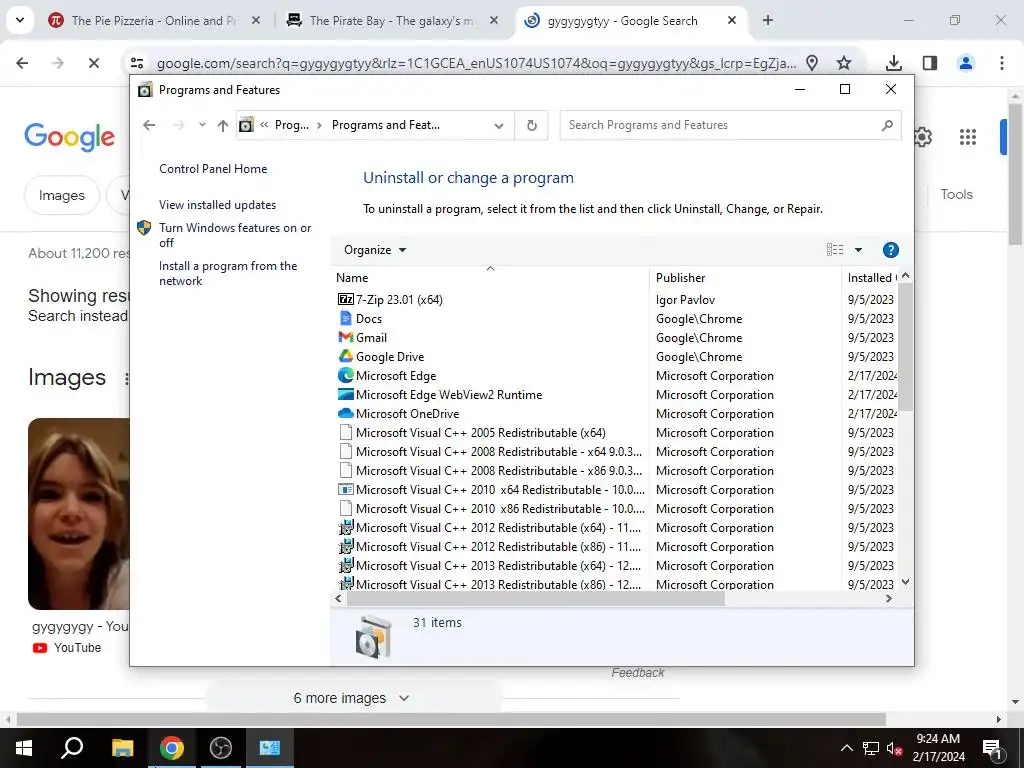The image size is (1024, 768).
Task: Switch to The Pie Pizzeria tab
Action: [153, 20]
